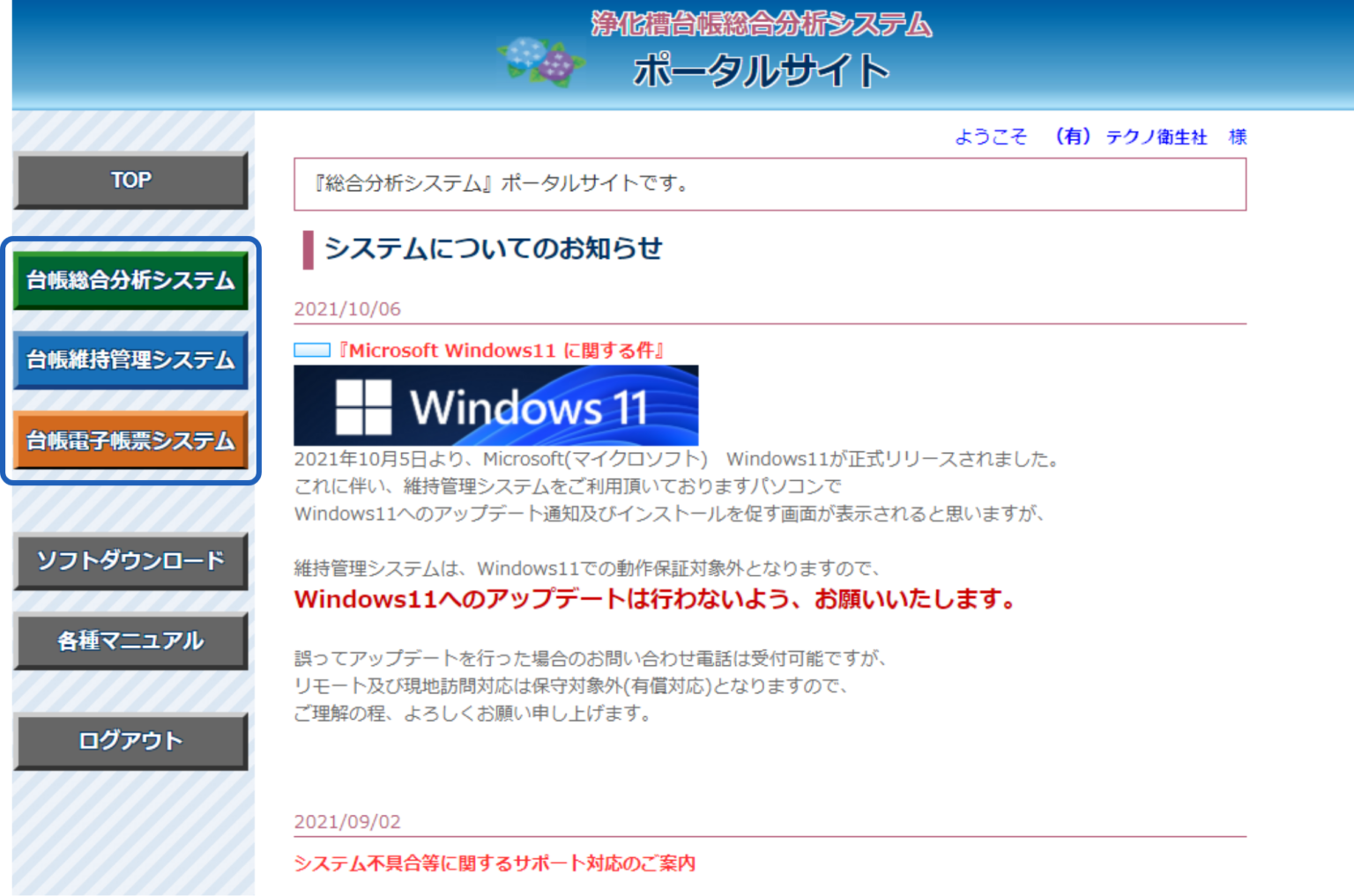
Task: Open 台帳総合分析システム green button
Action: click(x=131, y=280)
